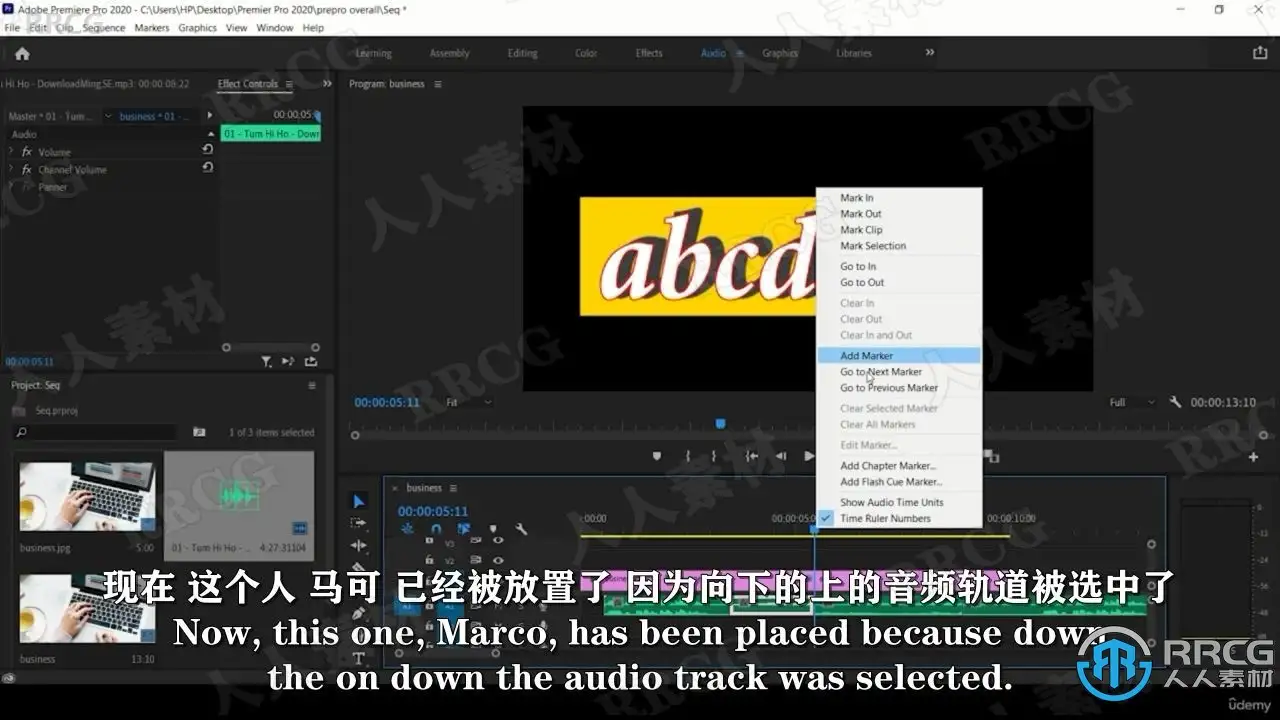Click the play-audio-only icon in Effect Controls
This screenshot has width=1280, height=720.
coord(288,362)
